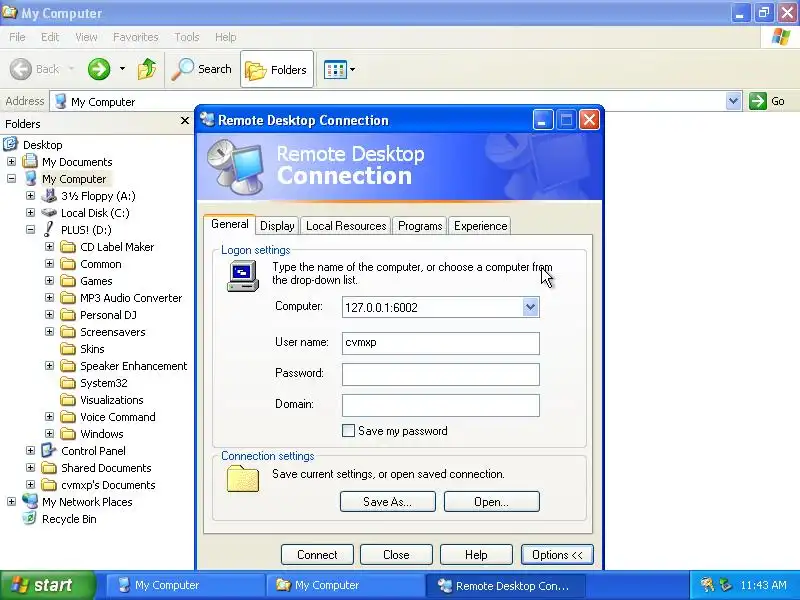Select the Common folder in tree
This screenshot has height=600, width=800.
click(101, 264)
